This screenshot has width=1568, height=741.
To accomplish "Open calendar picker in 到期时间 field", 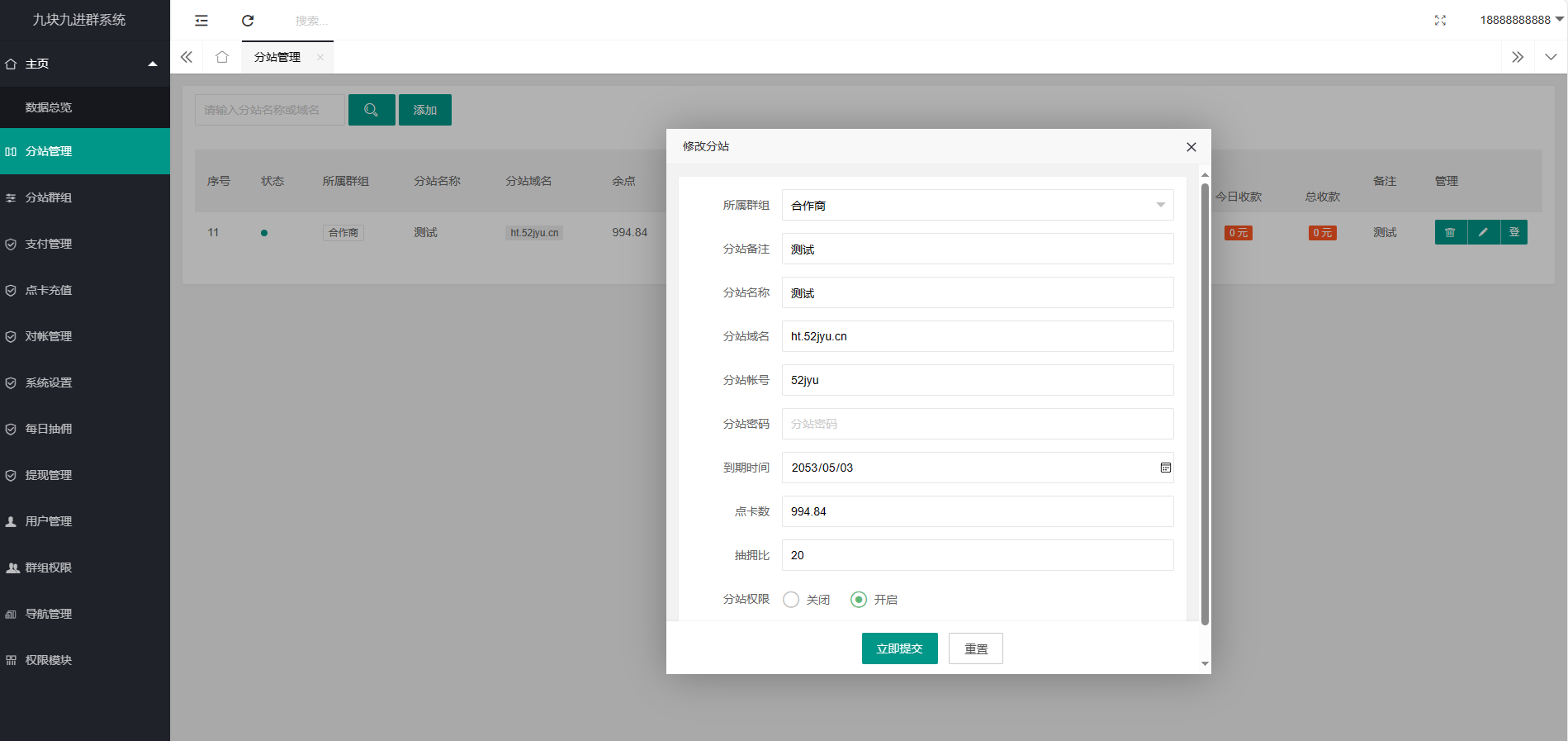I will click(1165, 468).
